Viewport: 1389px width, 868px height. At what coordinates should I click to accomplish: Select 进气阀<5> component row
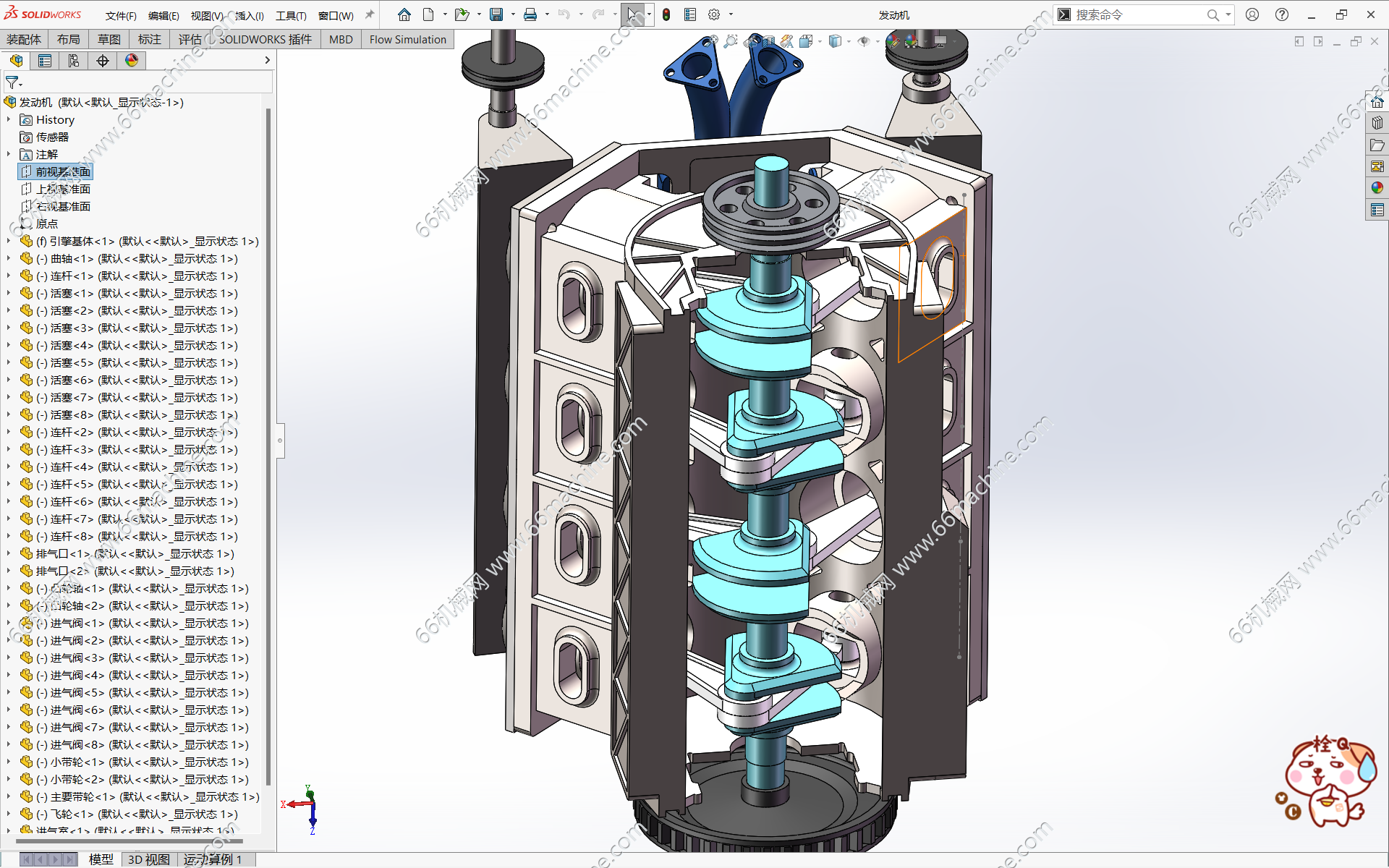click(x=136, y=692)
